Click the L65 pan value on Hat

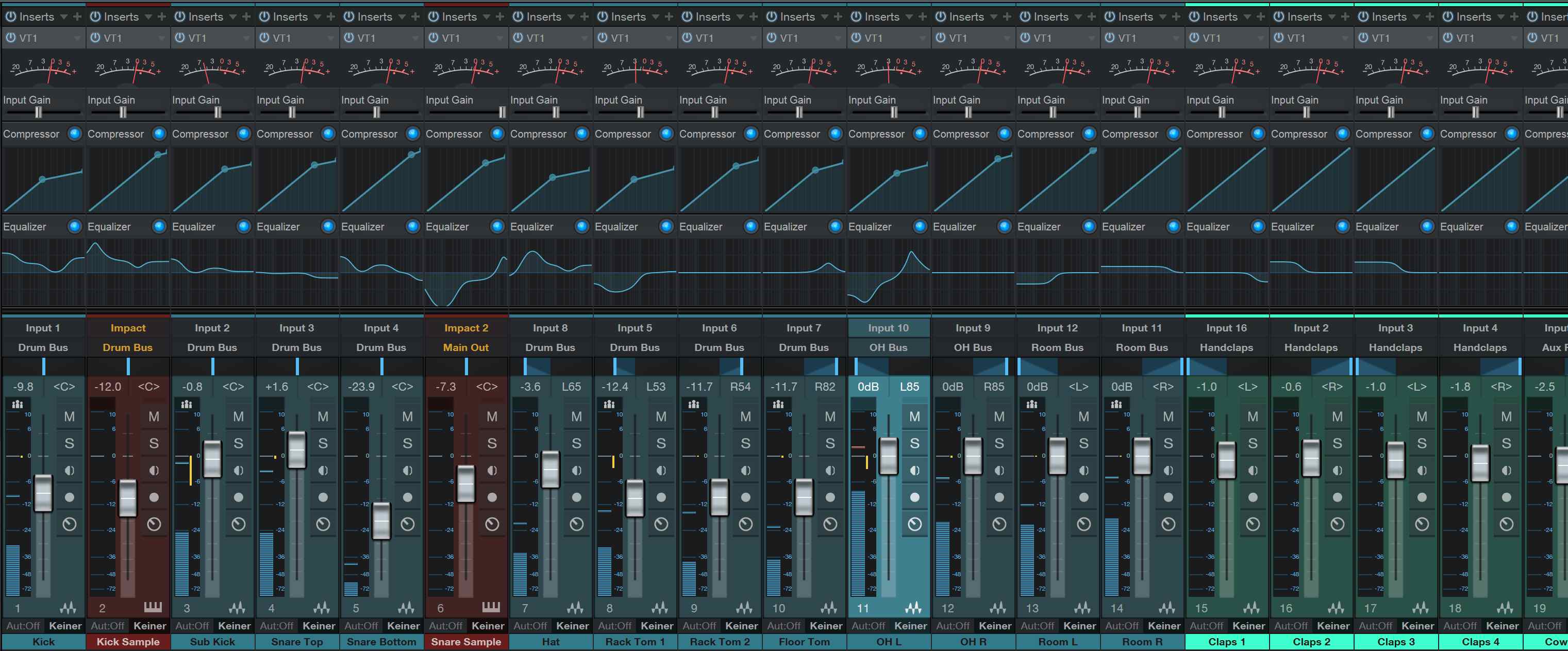571,387
